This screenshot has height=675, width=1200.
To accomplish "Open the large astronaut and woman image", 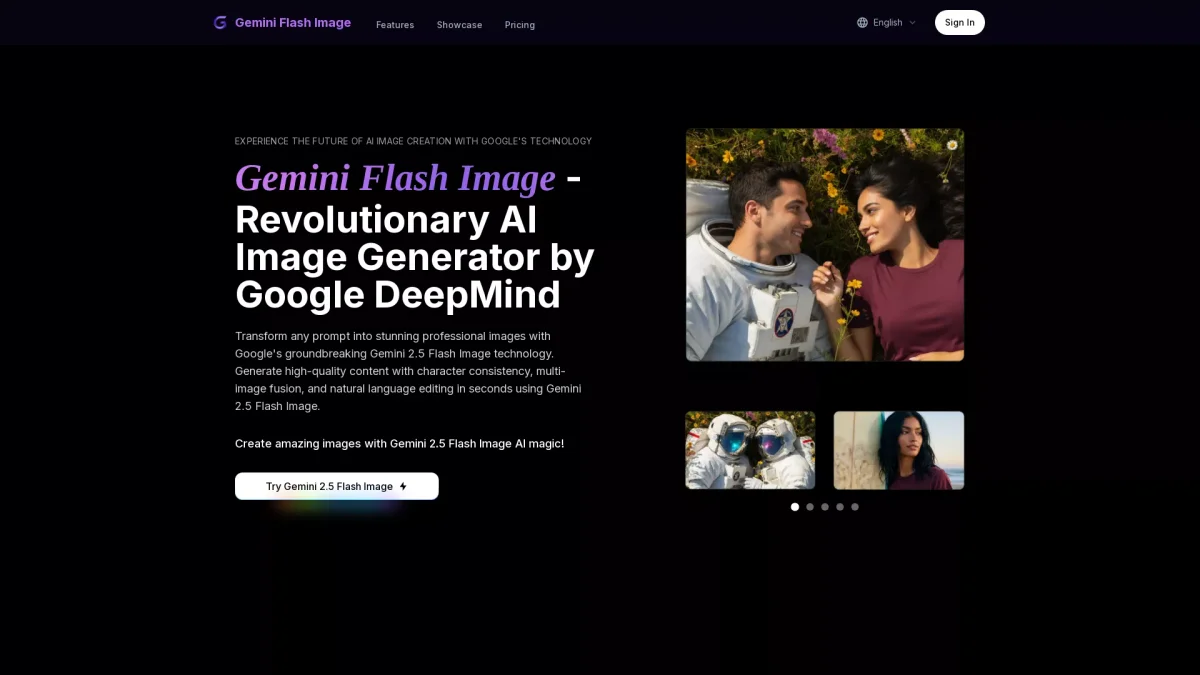I will coord(825,244).
